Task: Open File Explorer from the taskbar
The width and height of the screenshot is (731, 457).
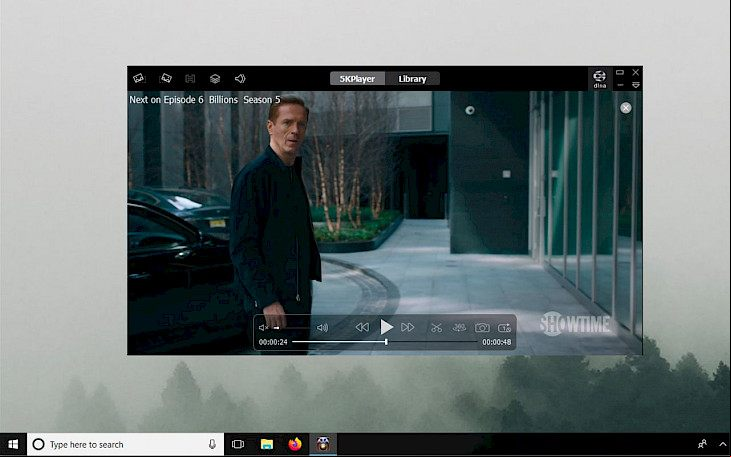Action: coord(267,444)
